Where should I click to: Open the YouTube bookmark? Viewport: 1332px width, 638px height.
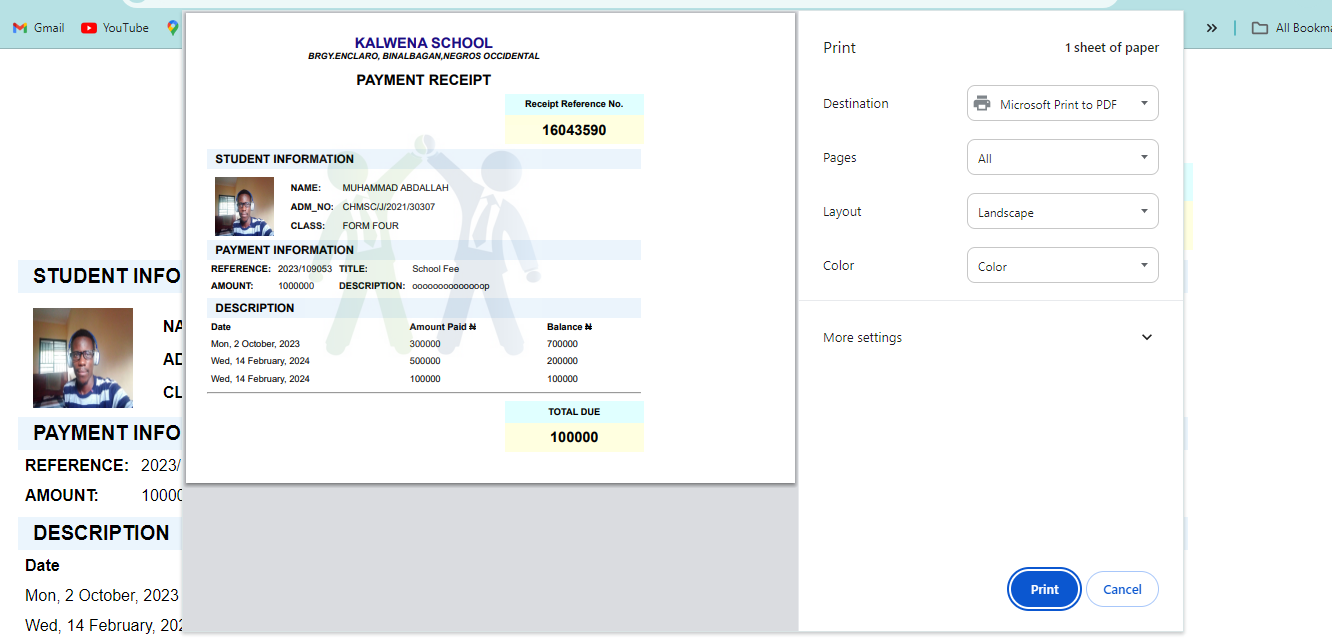click(x=115, y=28)
